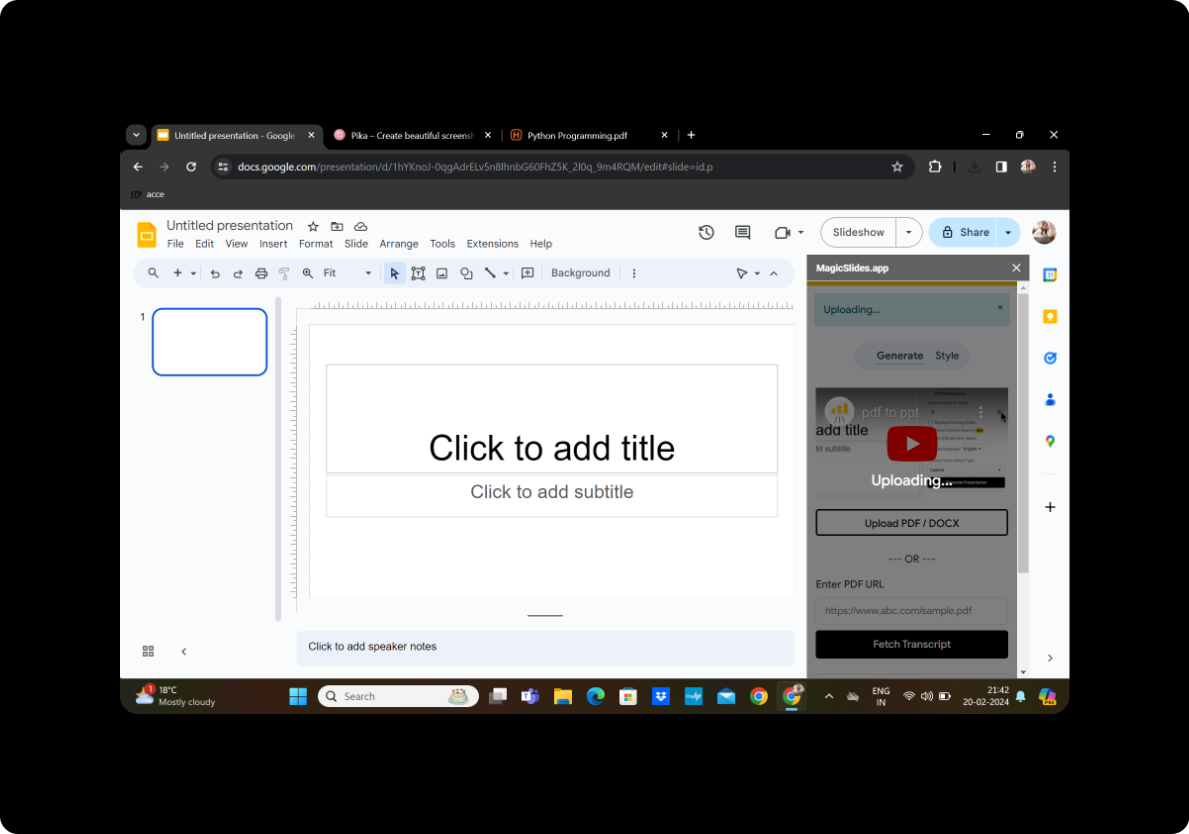The width and height of the screenshot is (1189, 834).
Task: Check the cloud document status icon
Action: [361, 226]
